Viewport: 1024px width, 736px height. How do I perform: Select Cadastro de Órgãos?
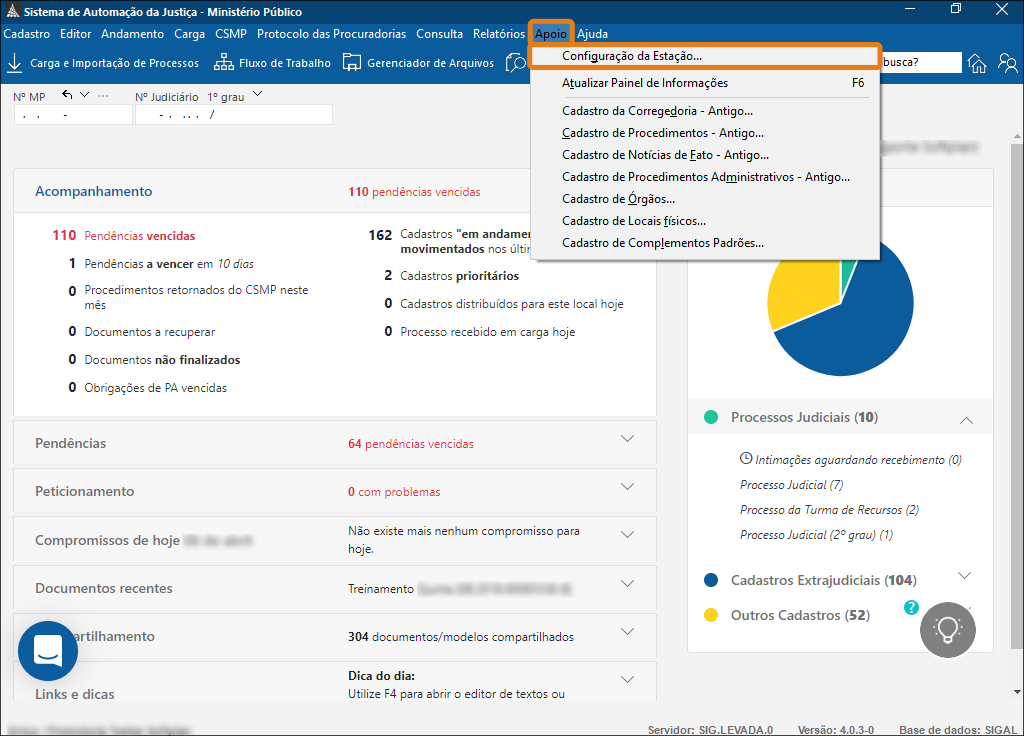click(705, 199)
